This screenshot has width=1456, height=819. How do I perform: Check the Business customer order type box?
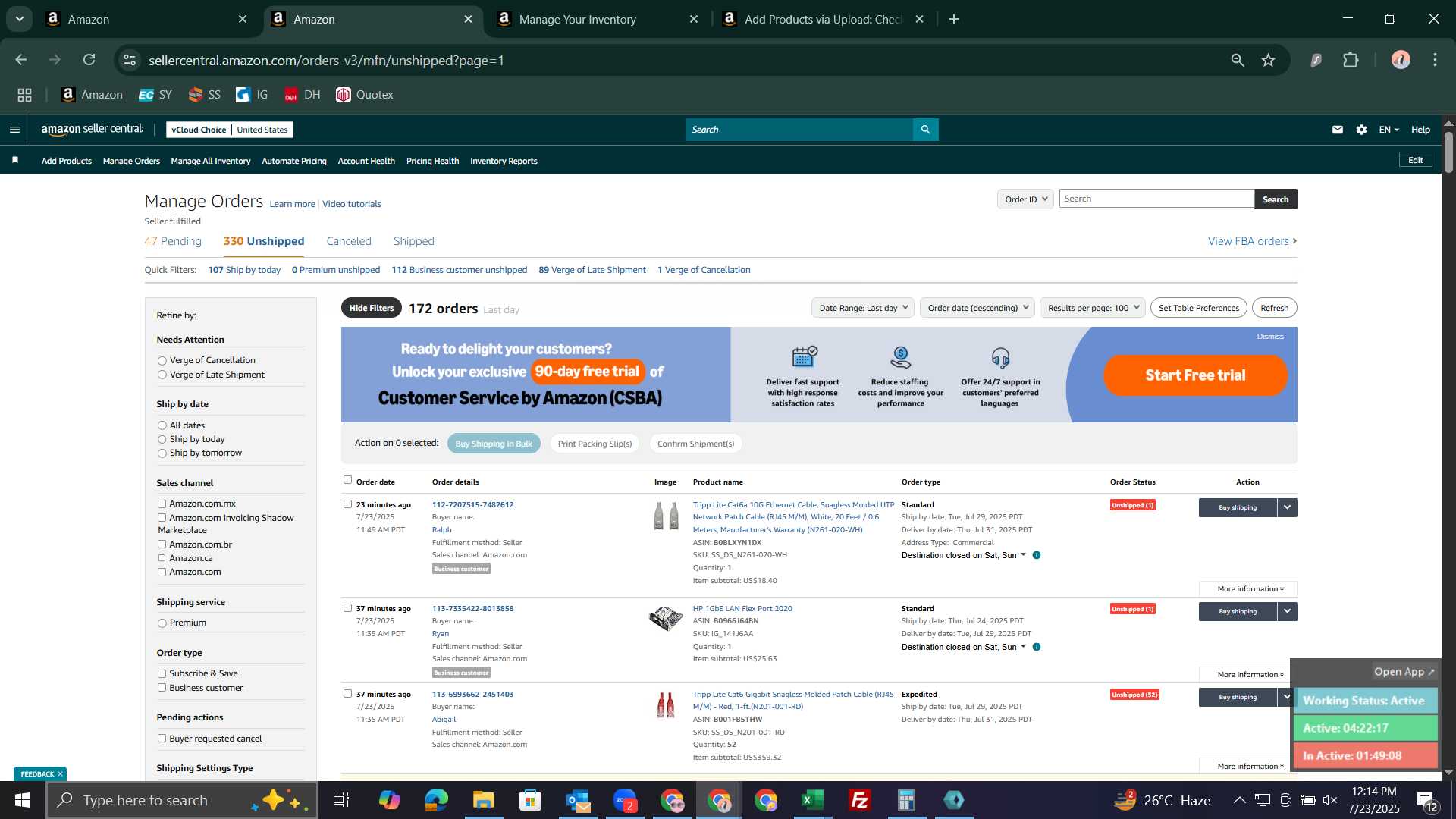(x=162, y=688)
